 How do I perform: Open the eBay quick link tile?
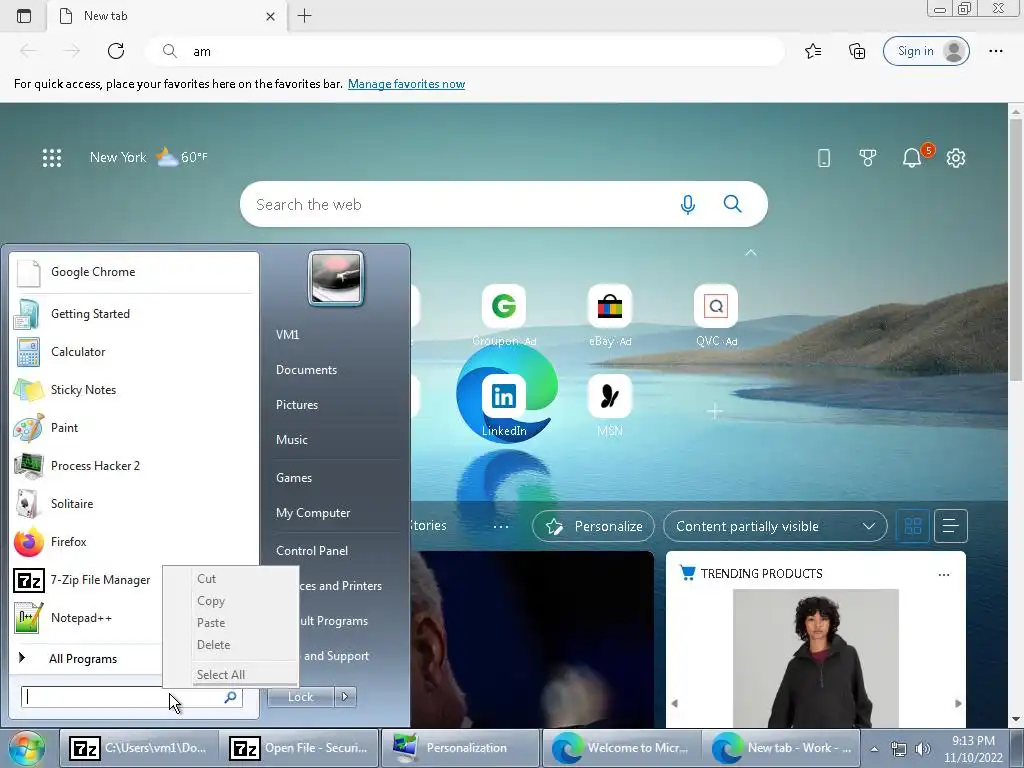pyautogui.click(x=610, y=306)
